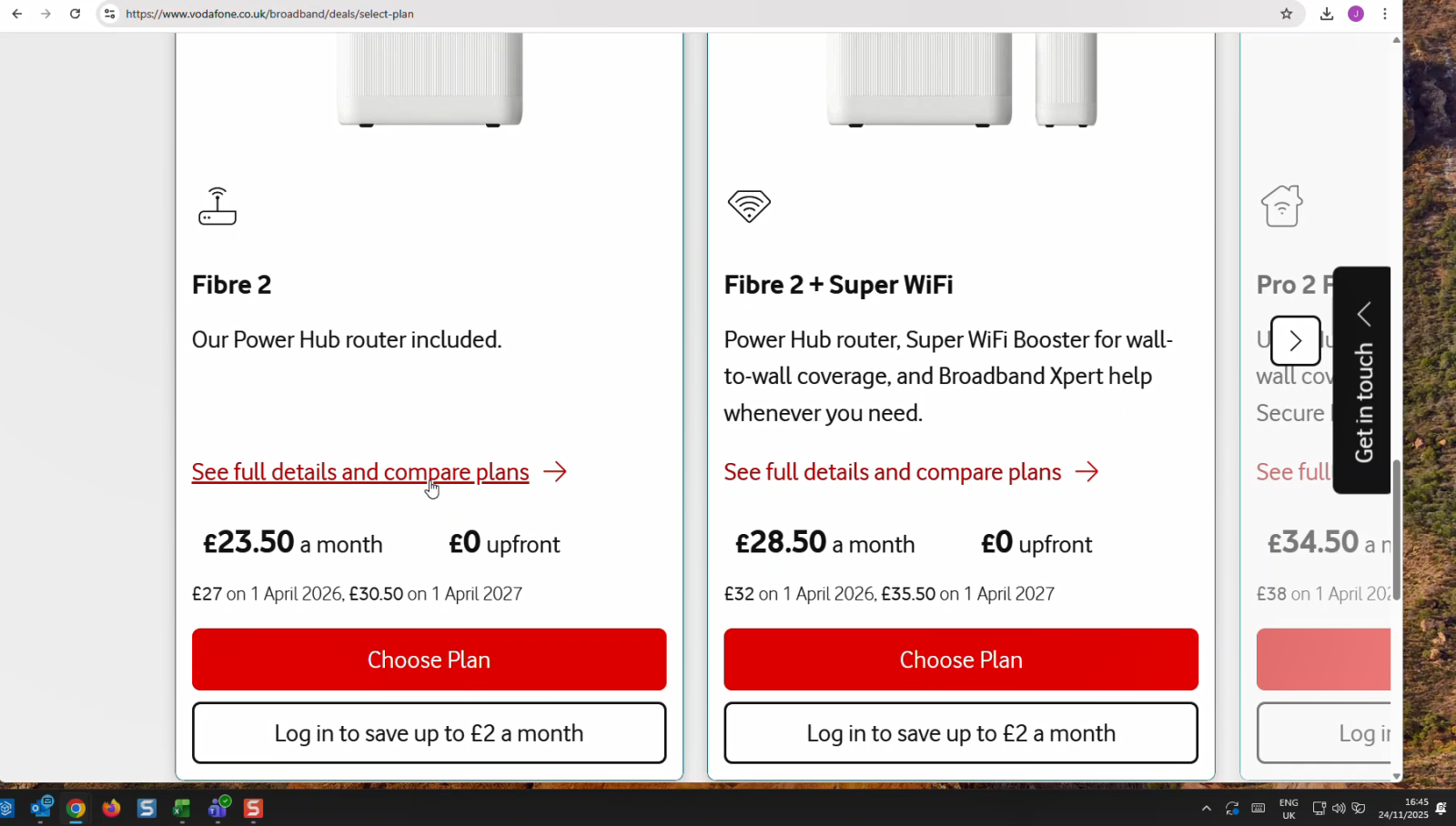This screenshot has height=826, width=1456.
Task: Log in to save on Fibre 2
Action: coord(429,733)
